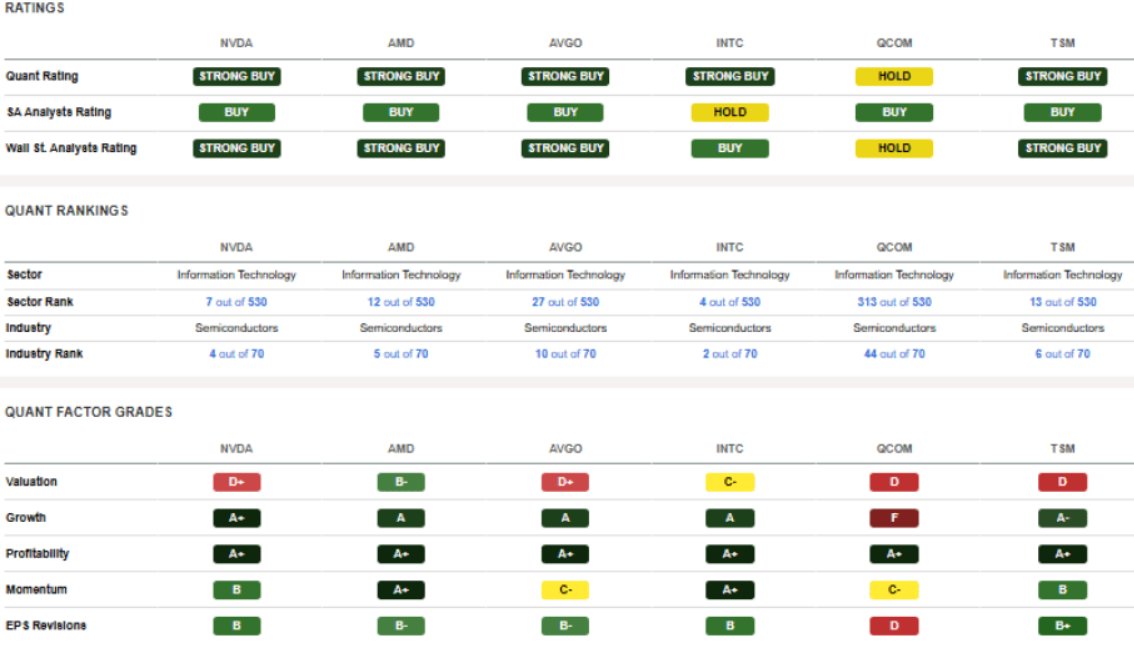The height and width of the screenshot is (649, 1134).
Task: Select NVDA header in Ratings table
Action: pyautogui.click(x=236, y=43)
